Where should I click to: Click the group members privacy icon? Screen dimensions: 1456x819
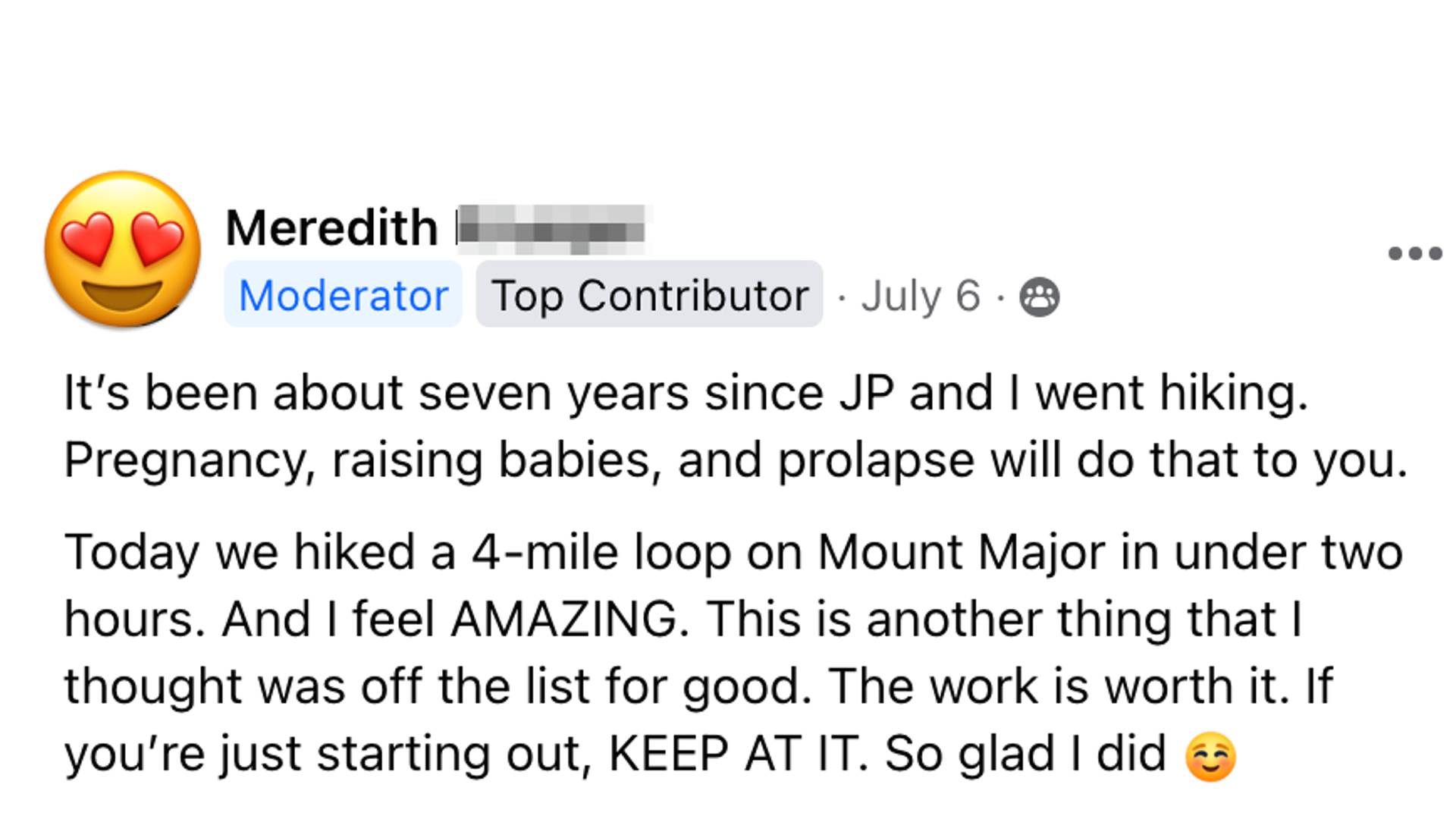[x=1039, y=297]
